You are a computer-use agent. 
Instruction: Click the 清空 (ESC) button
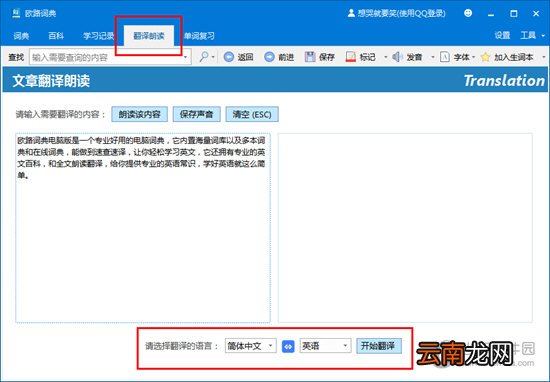(252, 114)
